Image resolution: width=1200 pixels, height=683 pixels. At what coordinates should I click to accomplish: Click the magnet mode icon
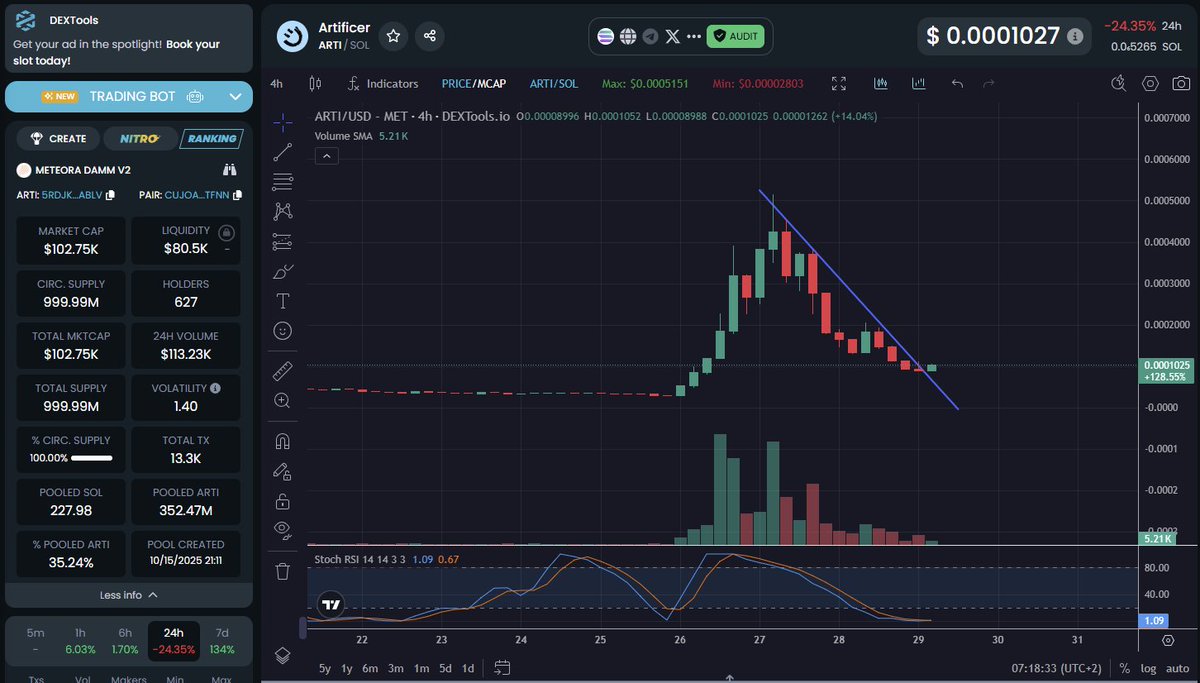click(283, 441)
